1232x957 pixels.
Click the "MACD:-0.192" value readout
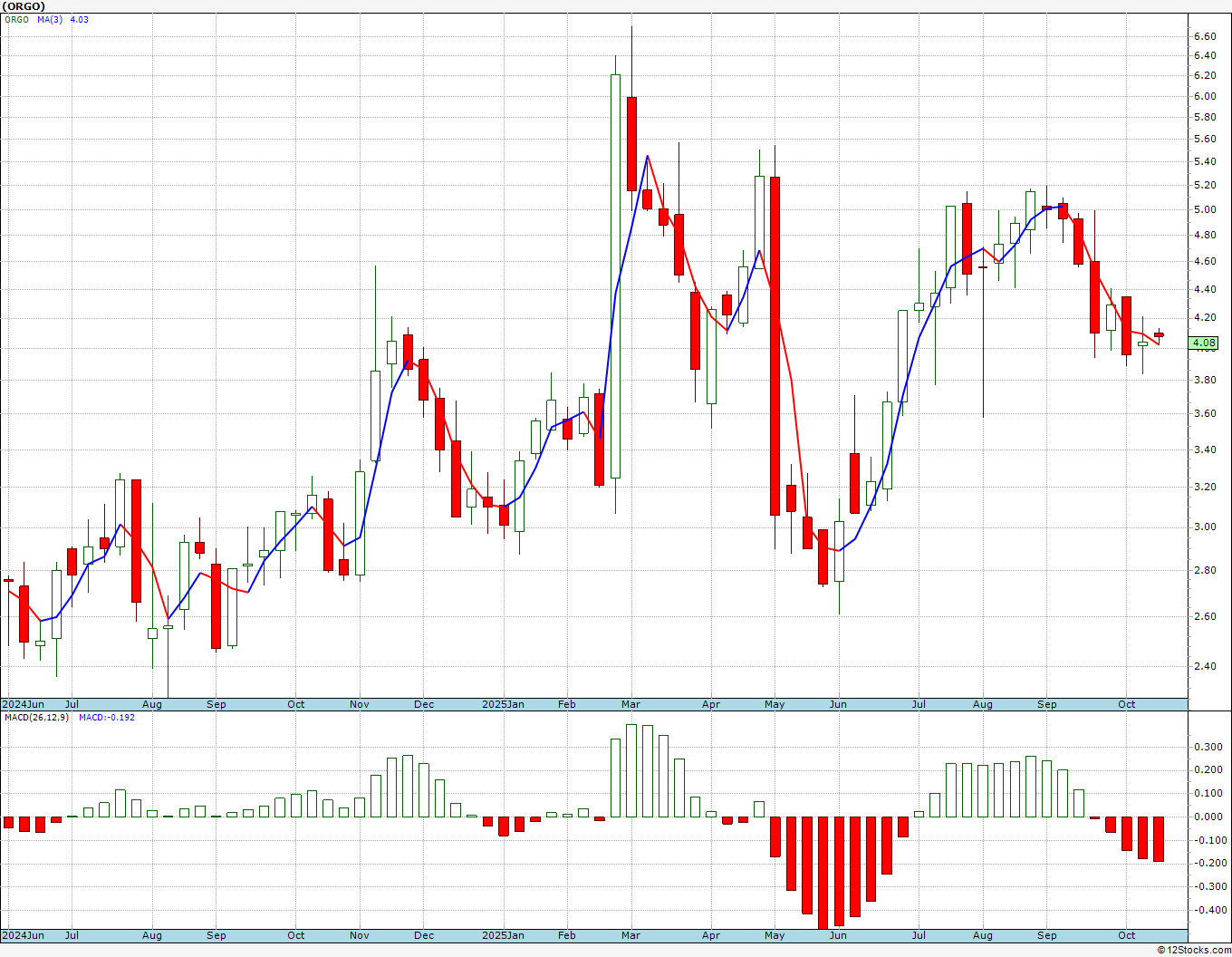[107, 717]
